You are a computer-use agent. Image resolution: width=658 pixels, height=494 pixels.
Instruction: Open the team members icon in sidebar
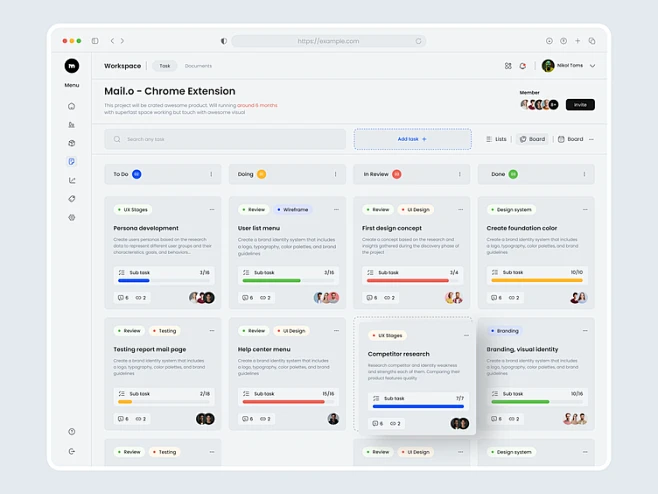tap(72, 125)
